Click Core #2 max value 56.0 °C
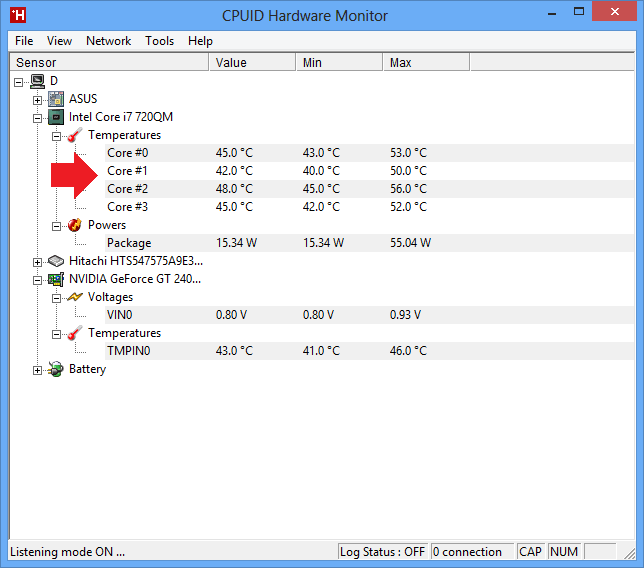 pyautogui.click(x=409, y=189)
